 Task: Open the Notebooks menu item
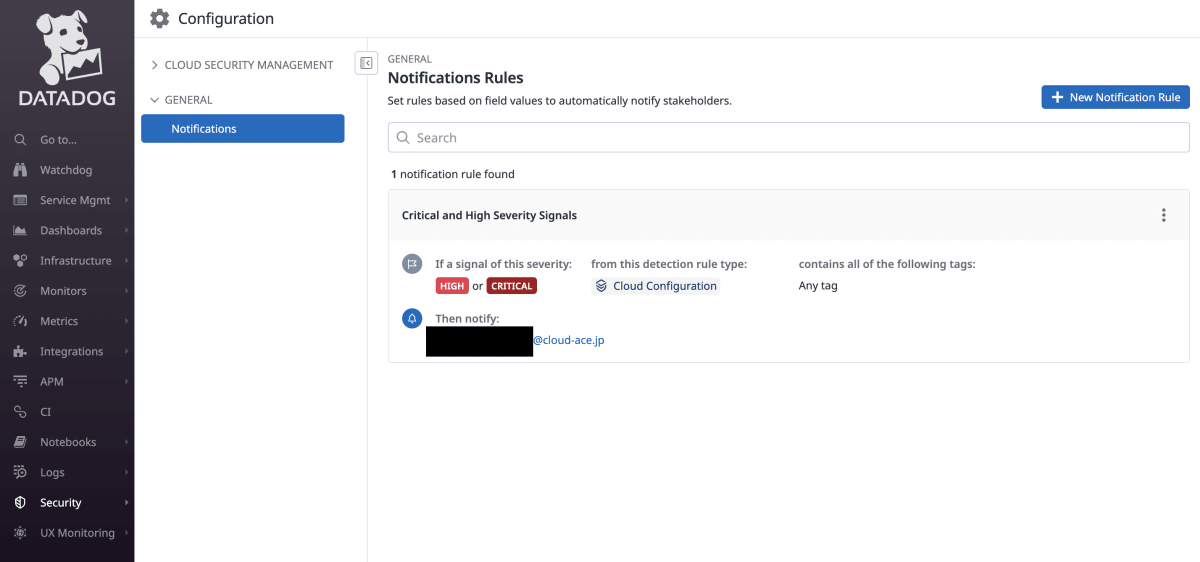67,442
